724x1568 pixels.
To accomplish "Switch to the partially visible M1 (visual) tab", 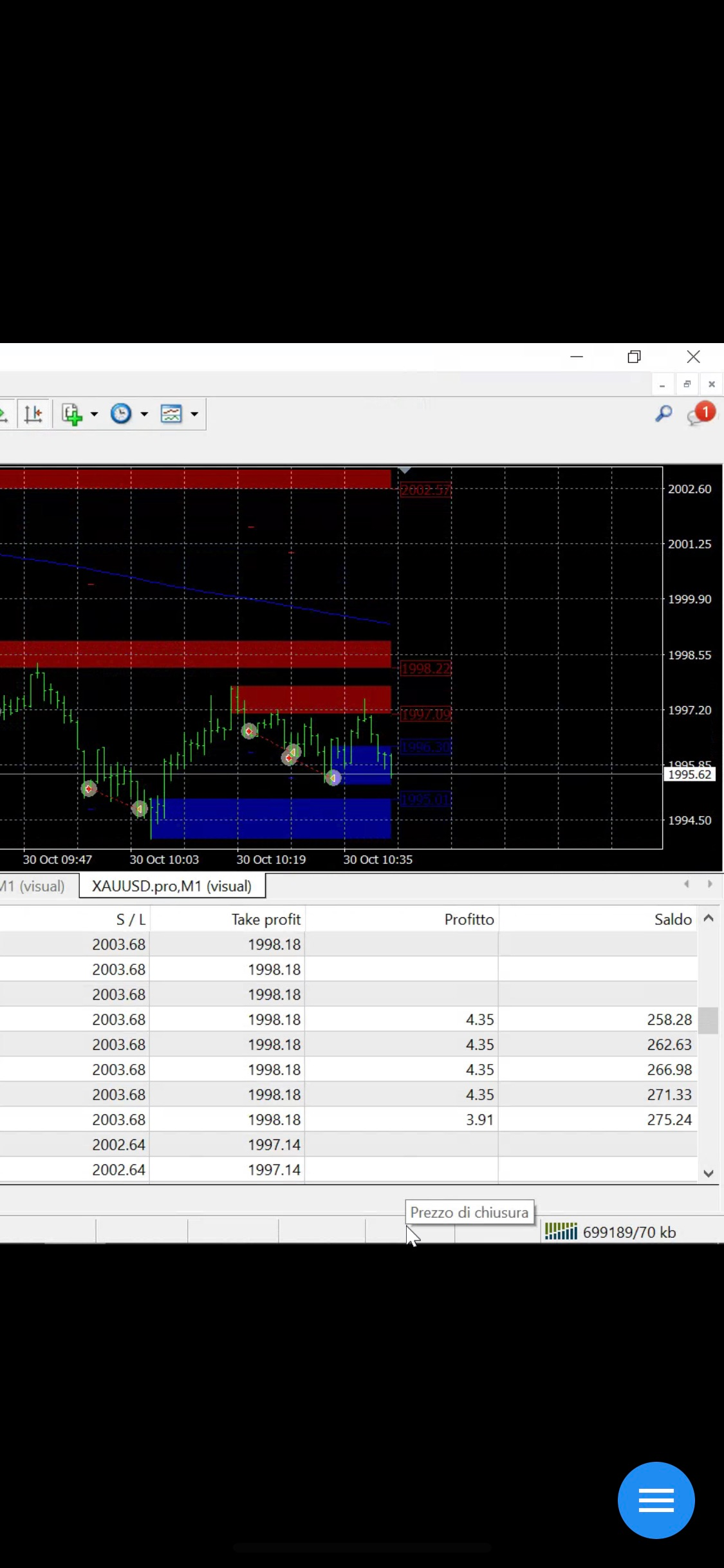I will (x=32, y=886).
